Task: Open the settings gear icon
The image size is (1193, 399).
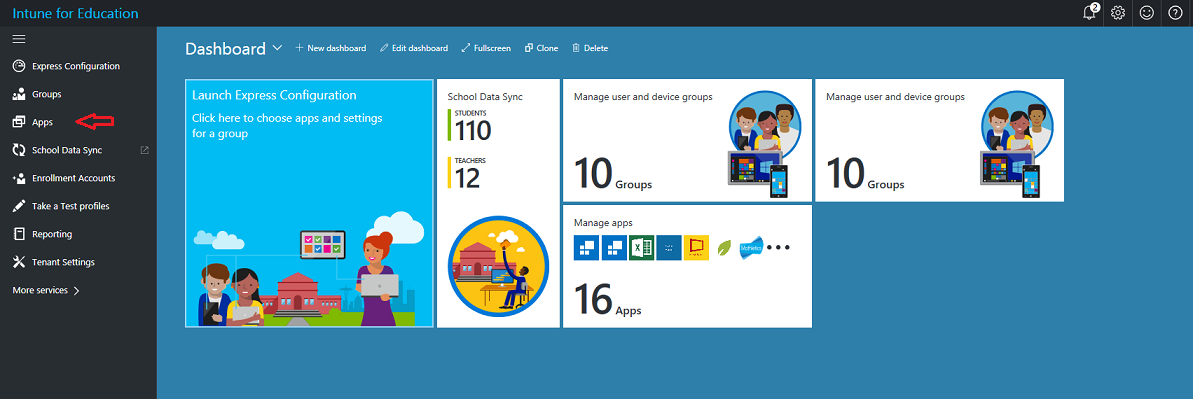Action: (x=1118, y=12)
